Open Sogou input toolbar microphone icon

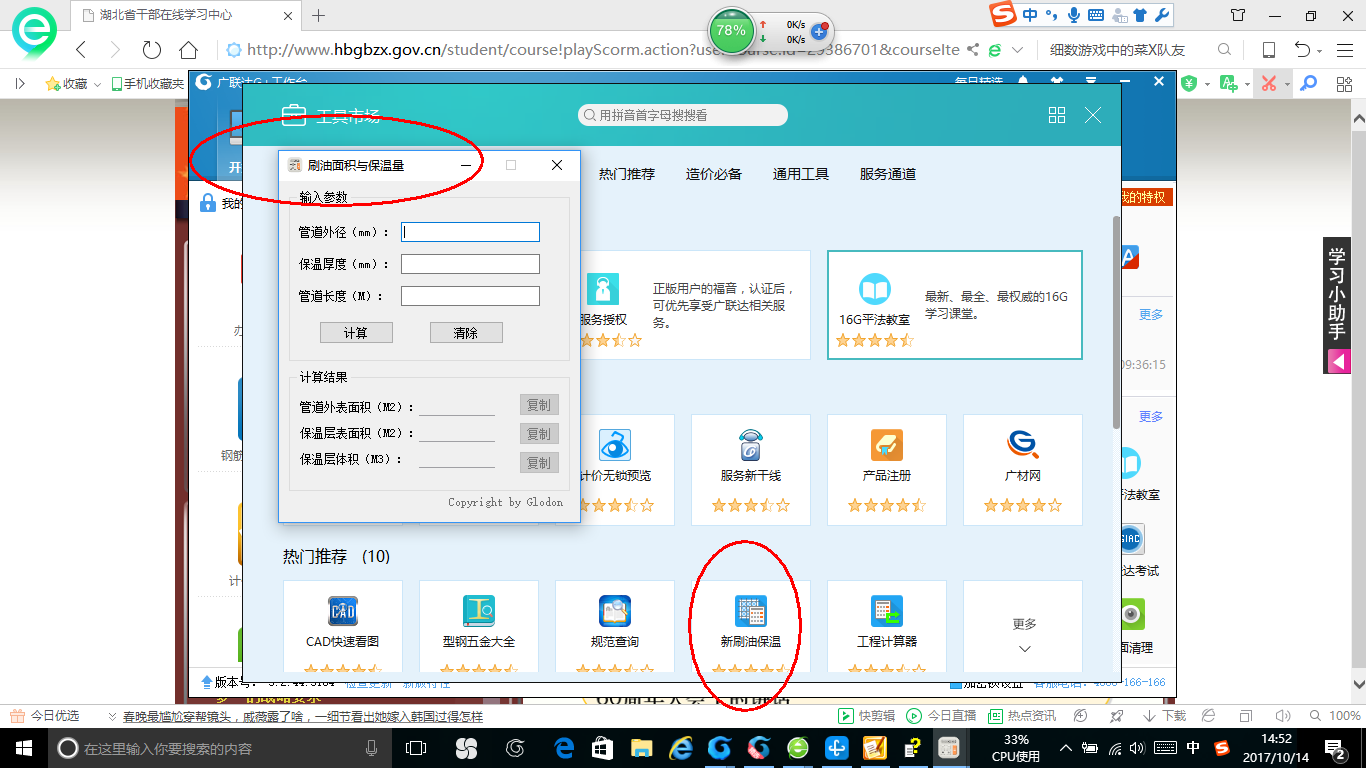click(x=1075, y=15)
